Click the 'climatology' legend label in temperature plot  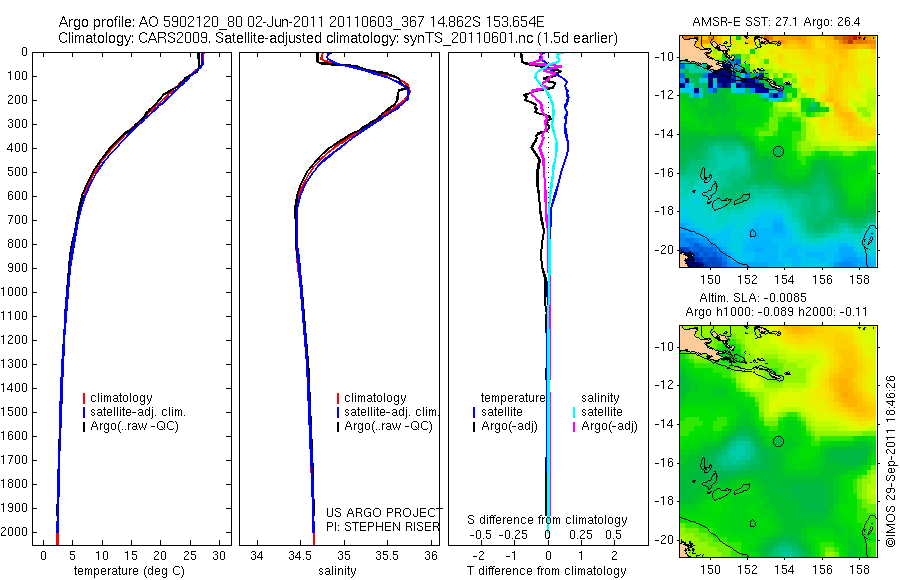pyautogui.click(x=121, y=398)
